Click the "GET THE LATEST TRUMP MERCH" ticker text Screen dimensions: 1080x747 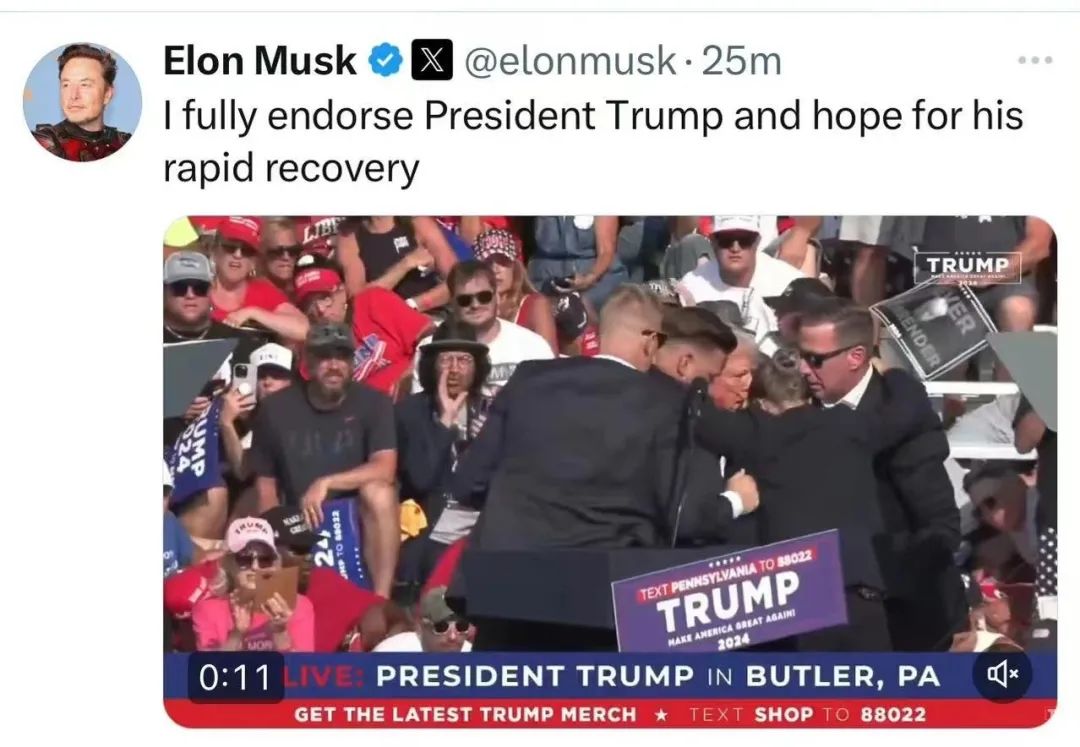point(466,715)
